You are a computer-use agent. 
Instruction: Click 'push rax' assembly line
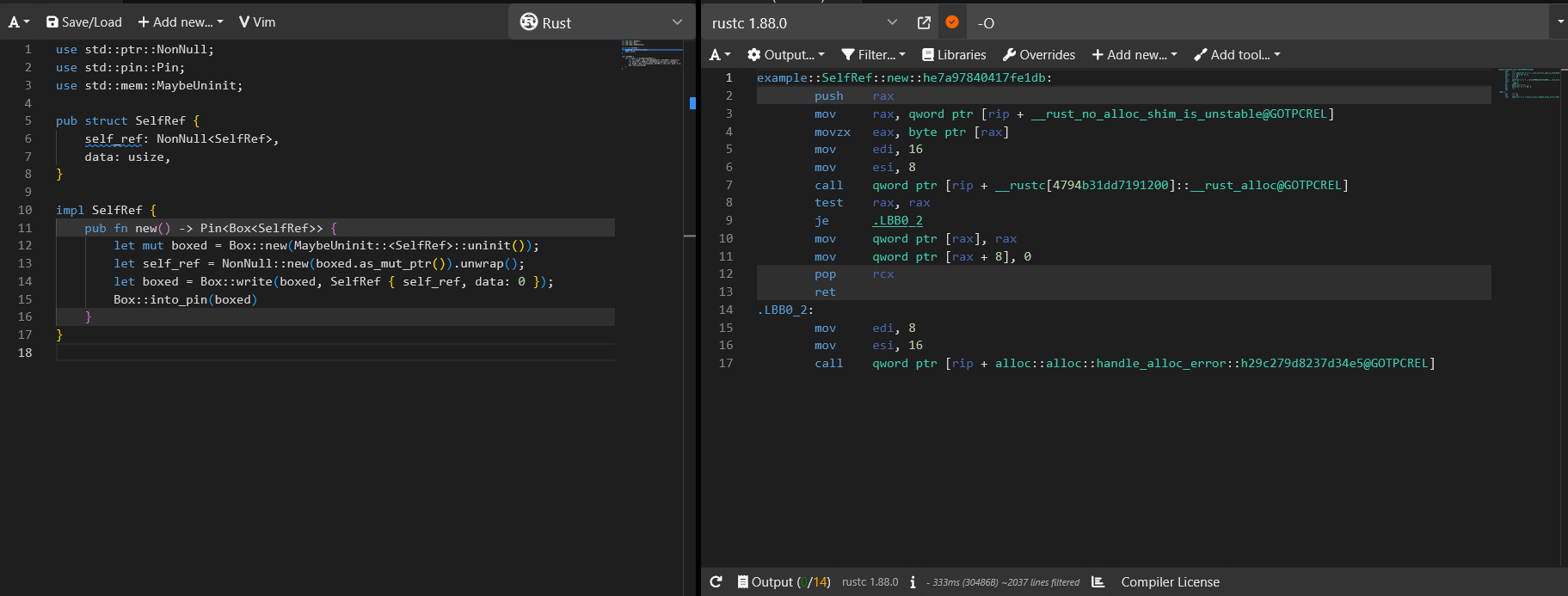854,96
